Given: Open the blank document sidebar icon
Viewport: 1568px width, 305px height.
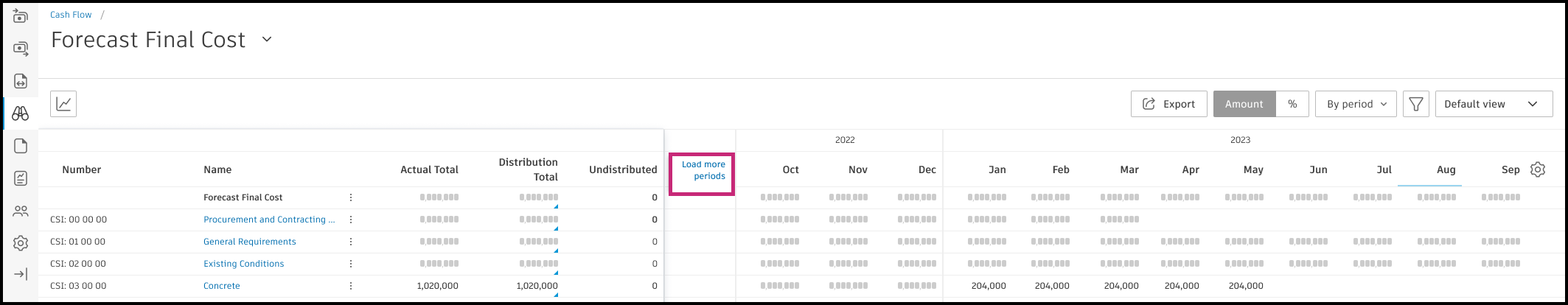Looking at the screenshot, I should click(x=21, y=146).
